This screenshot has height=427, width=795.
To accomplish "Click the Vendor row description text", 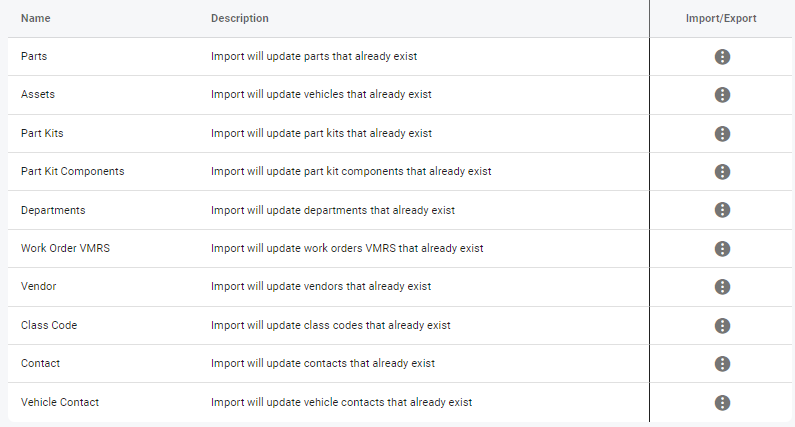I will tap(321, 287).
